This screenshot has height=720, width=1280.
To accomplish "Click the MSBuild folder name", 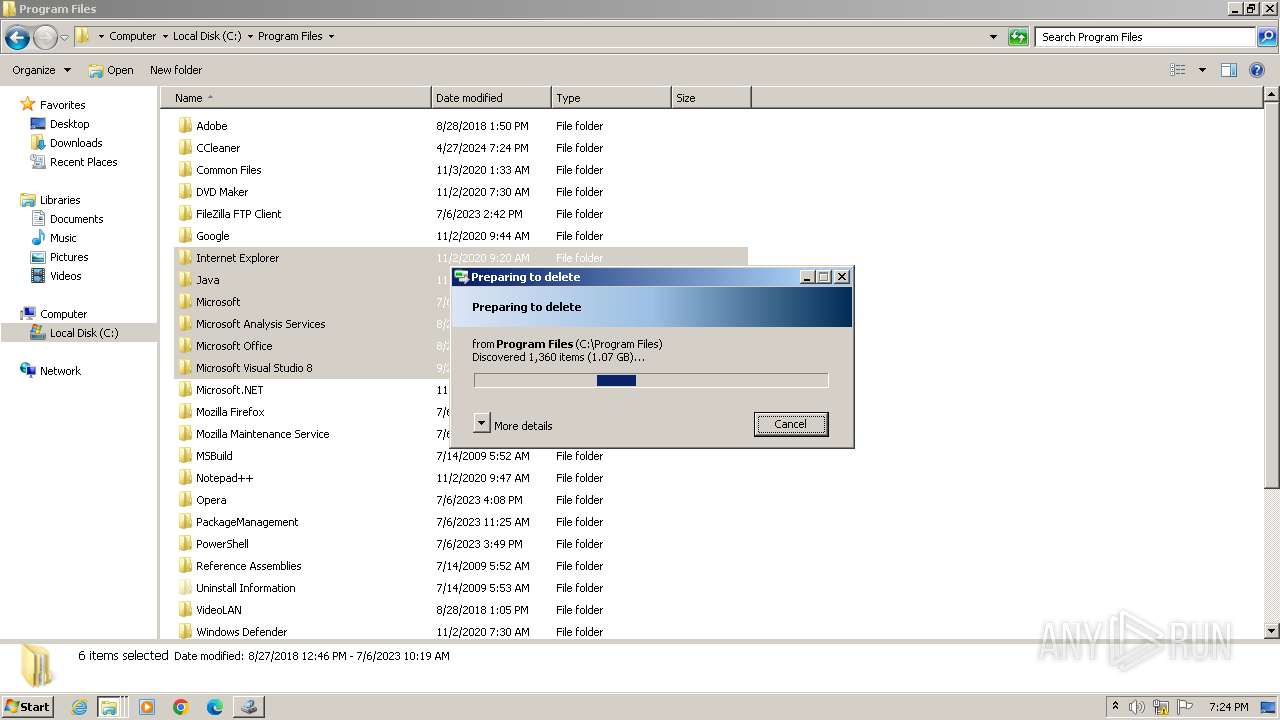I will tap(214, 456).
